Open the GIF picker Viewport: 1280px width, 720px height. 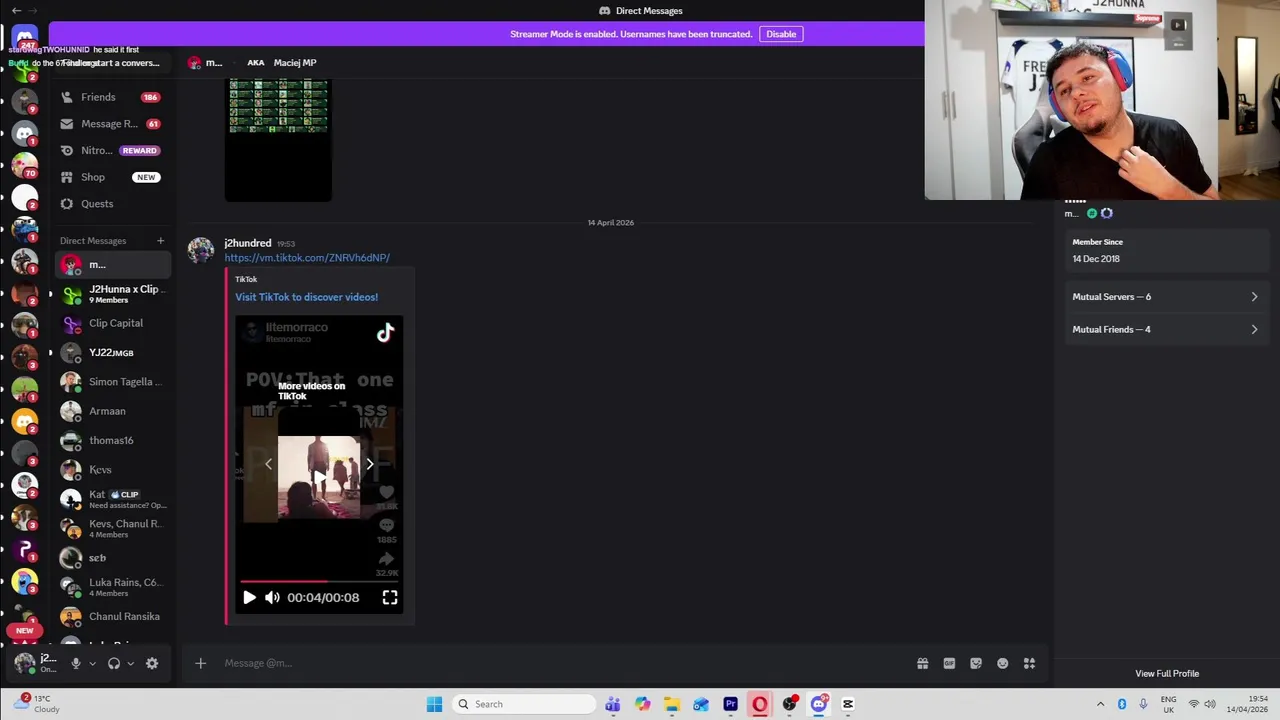click(x=949, y=663)
